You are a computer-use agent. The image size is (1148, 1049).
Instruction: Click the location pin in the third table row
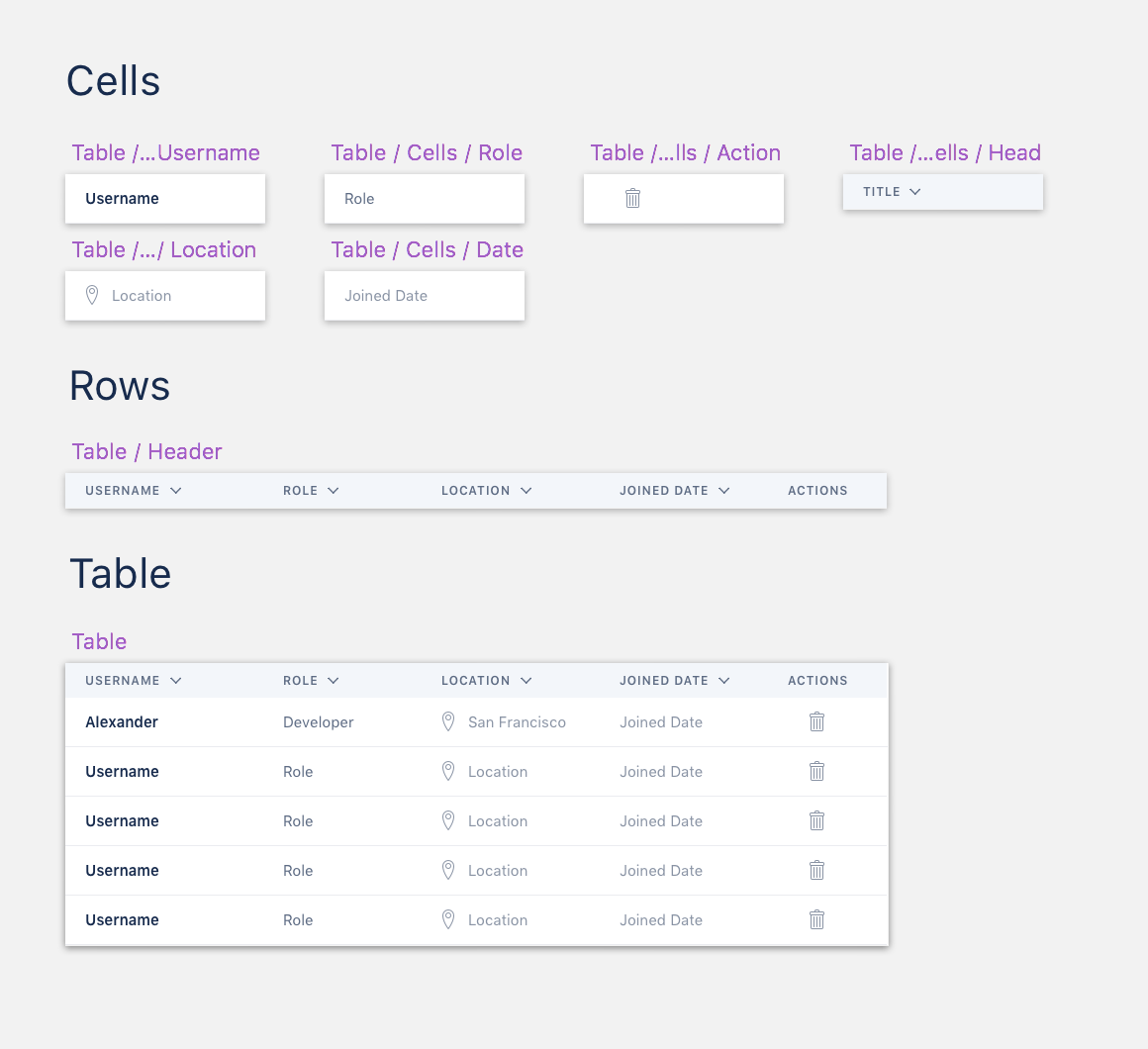[x=448, y=820]
